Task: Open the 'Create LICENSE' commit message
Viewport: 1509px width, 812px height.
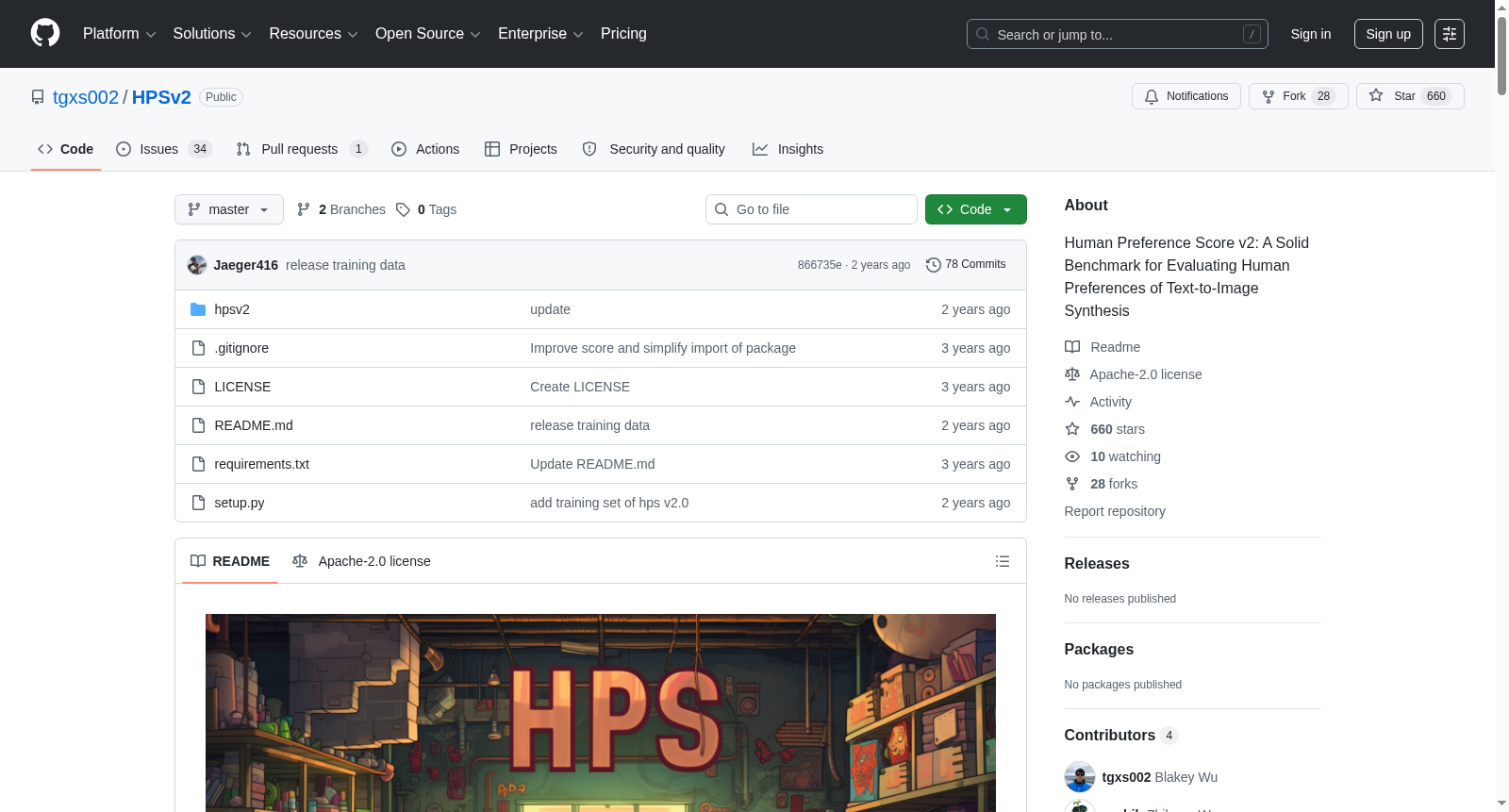Action: (580, 387)
